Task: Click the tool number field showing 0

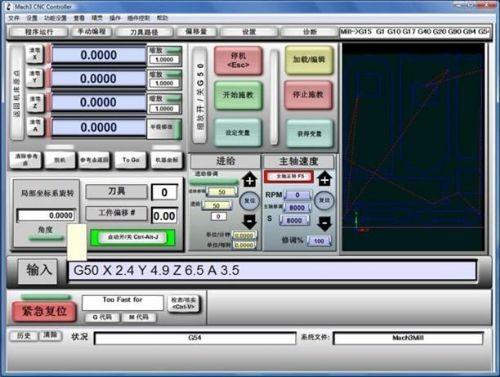Action: [164, 192]
